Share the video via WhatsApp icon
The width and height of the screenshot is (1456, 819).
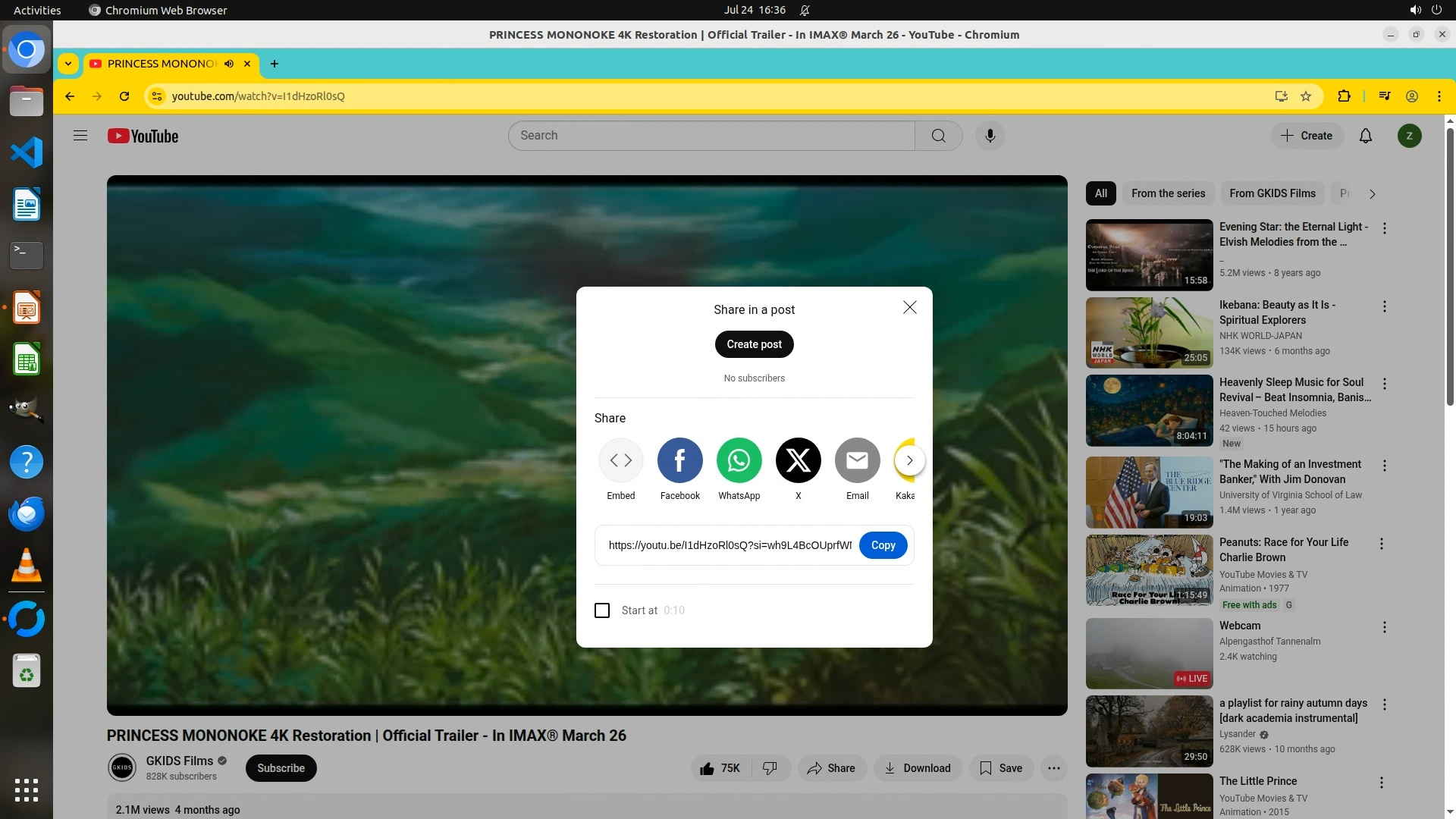click(739, 460)
